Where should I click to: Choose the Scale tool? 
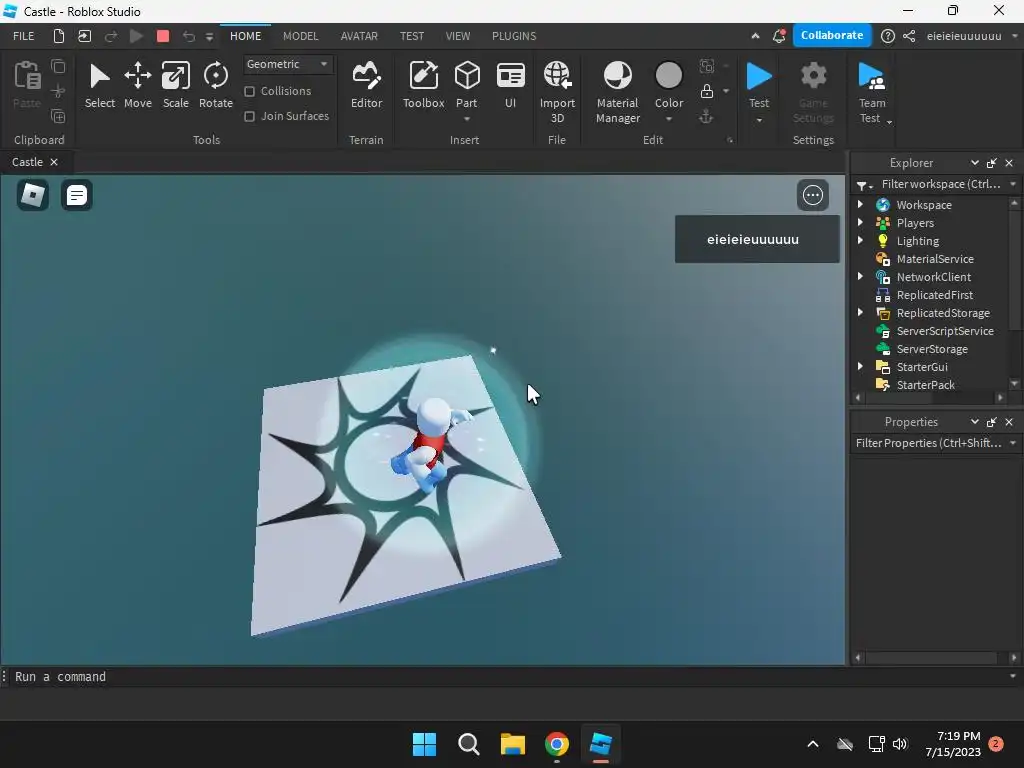tap(176, 85)
